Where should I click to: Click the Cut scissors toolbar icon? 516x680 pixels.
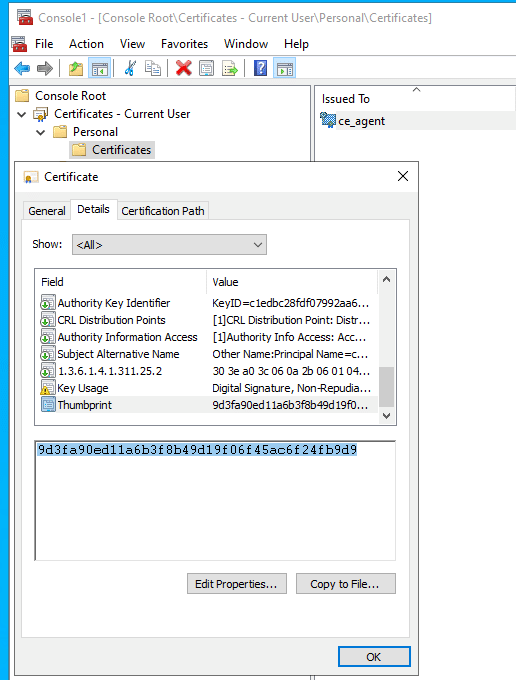[130, 69]
